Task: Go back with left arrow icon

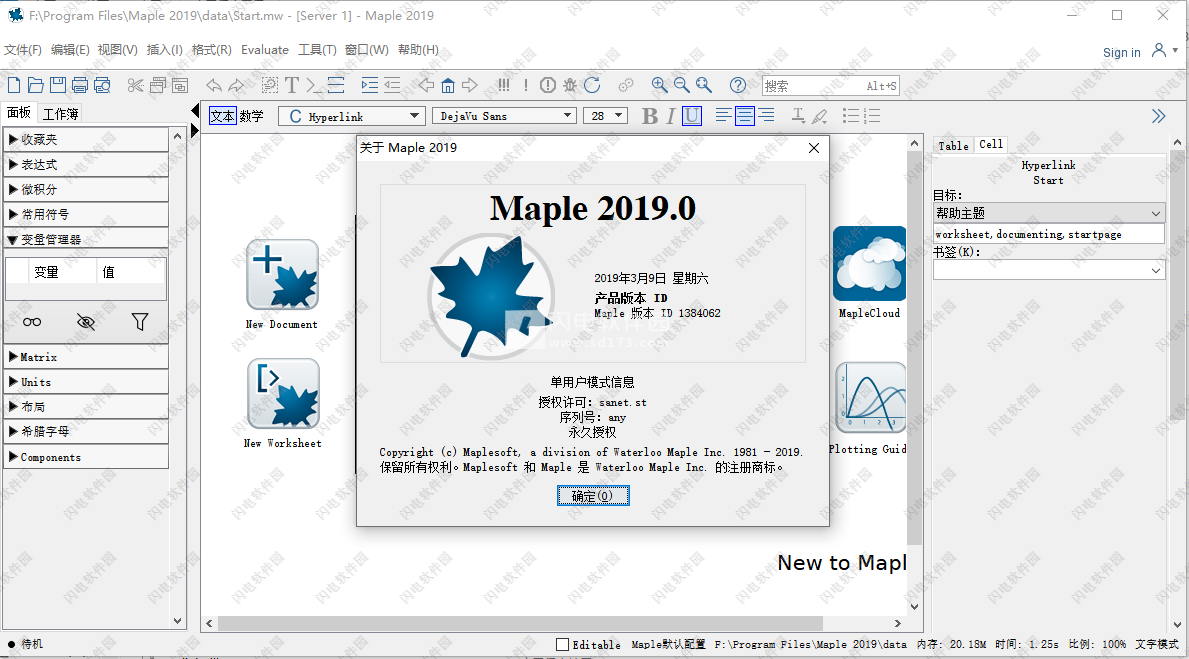Action: [x=427, y=85]
